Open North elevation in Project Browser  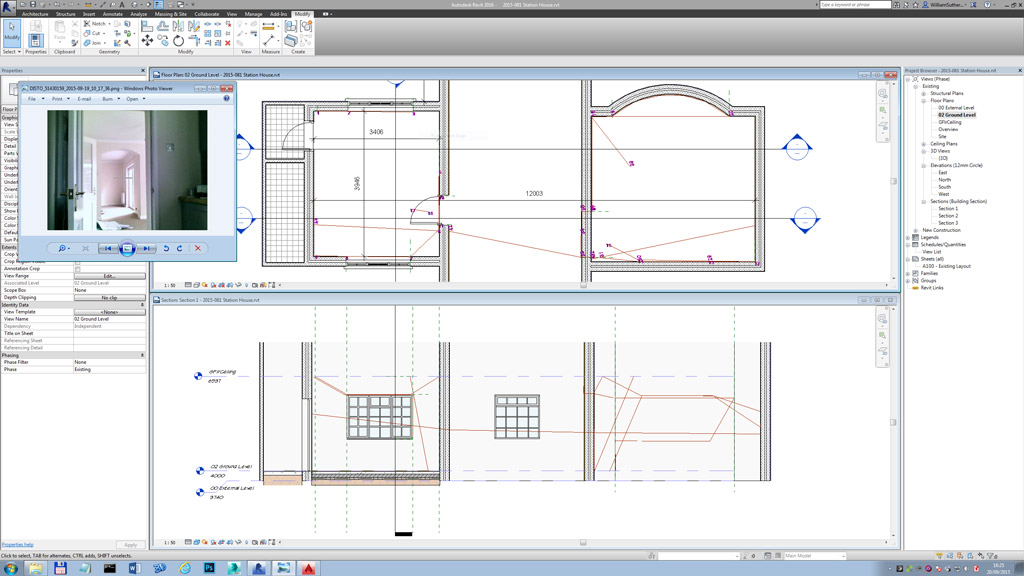point(944,180)
